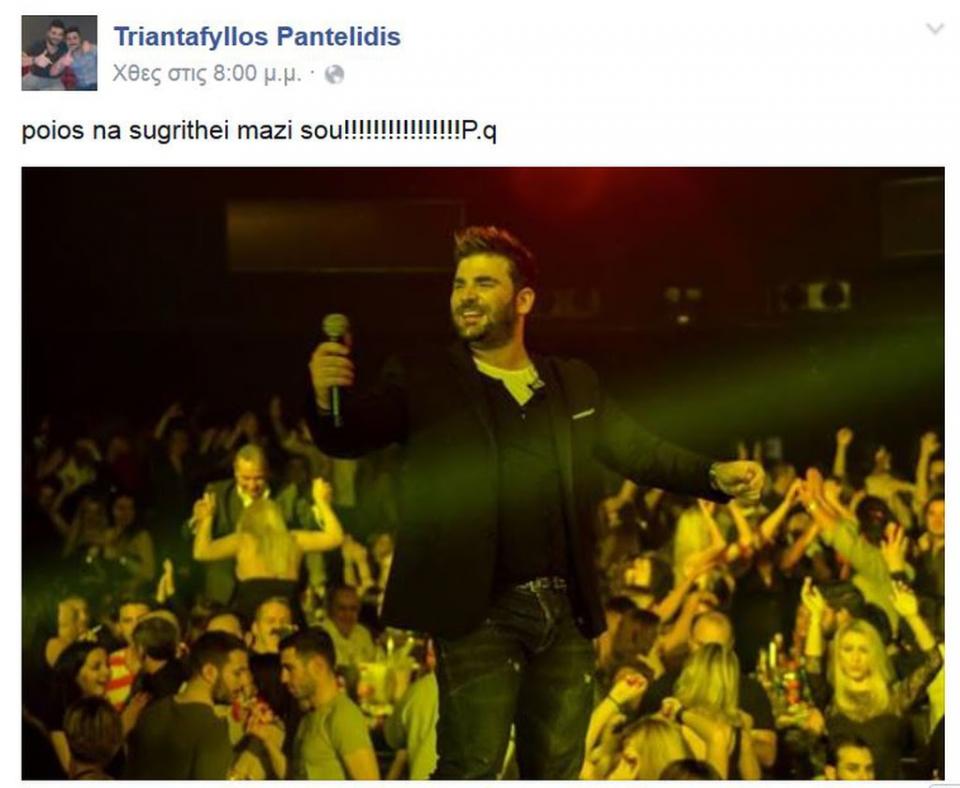Screen dimensions: 960x788
Task: Click the dark screen panel in photo background
Action: coord(344,235)
